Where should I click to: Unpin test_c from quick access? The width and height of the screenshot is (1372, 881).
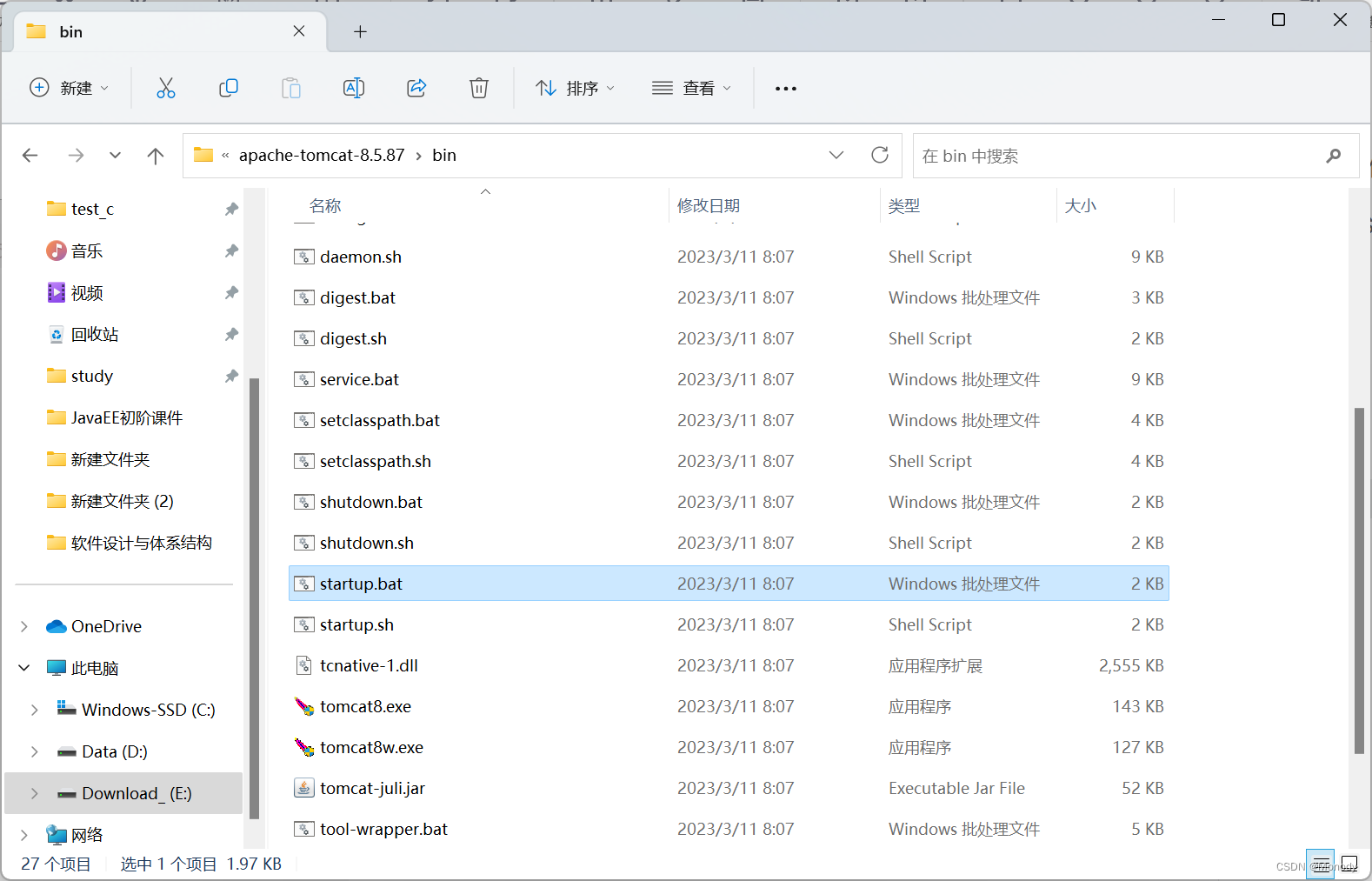(x=231, y=209)
